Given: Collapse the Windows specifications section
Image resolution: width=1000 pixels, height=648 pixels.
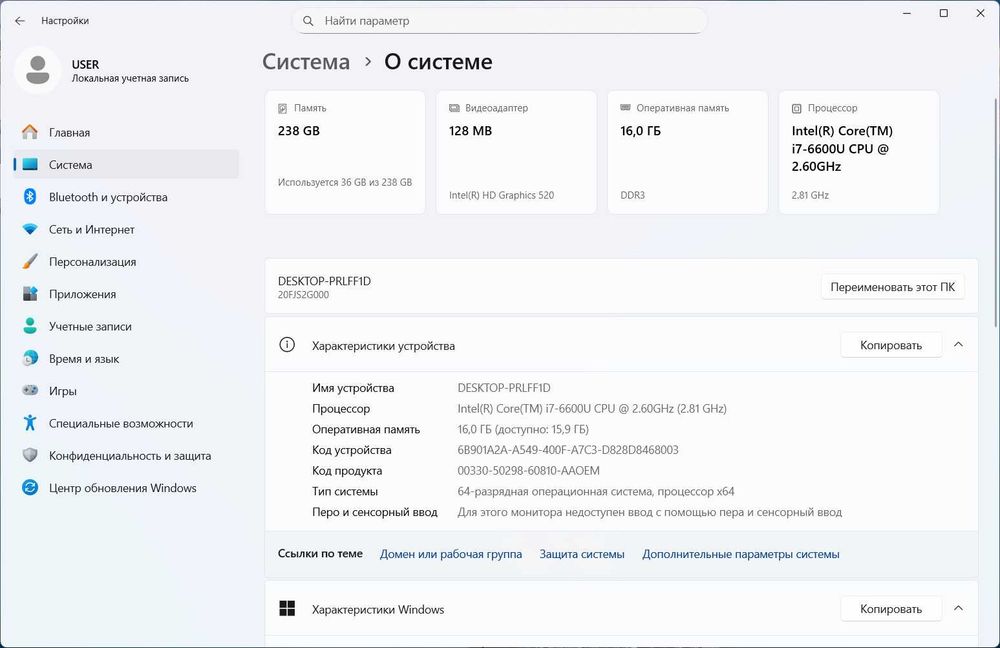Looking at the screenshot, I should click(958, 609).
